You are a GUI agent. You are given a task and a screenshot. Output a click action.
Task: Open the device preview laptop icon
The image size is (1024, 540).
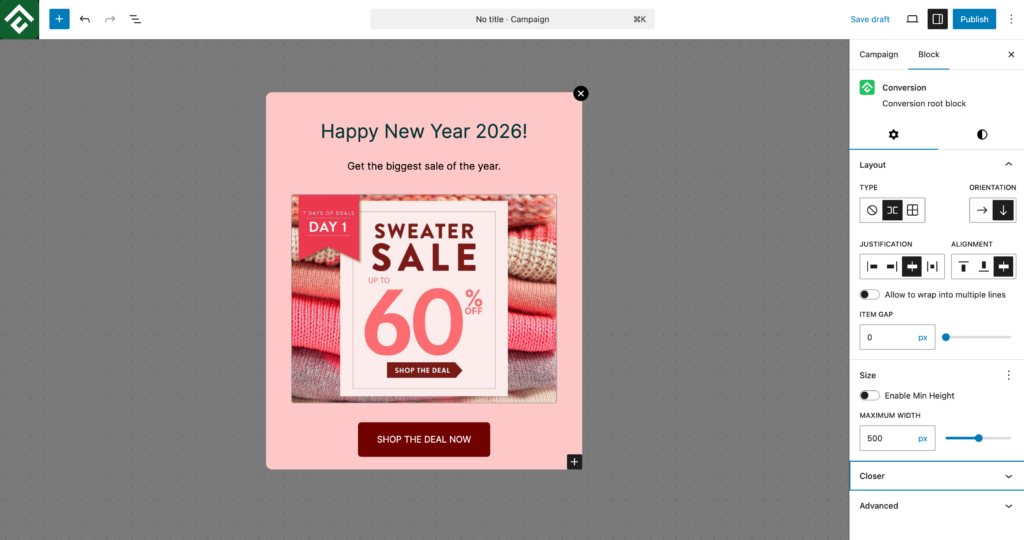click(x=911, y=19)
